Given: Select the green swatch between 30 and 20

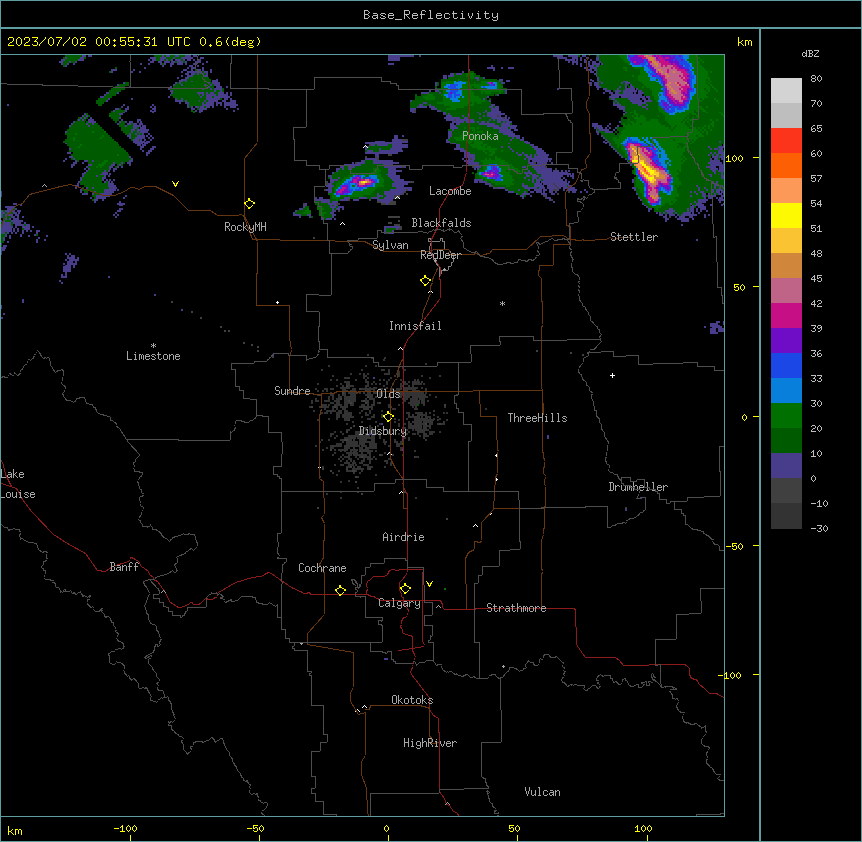Looking at the screenshot, I should click(x=786, y=416).
